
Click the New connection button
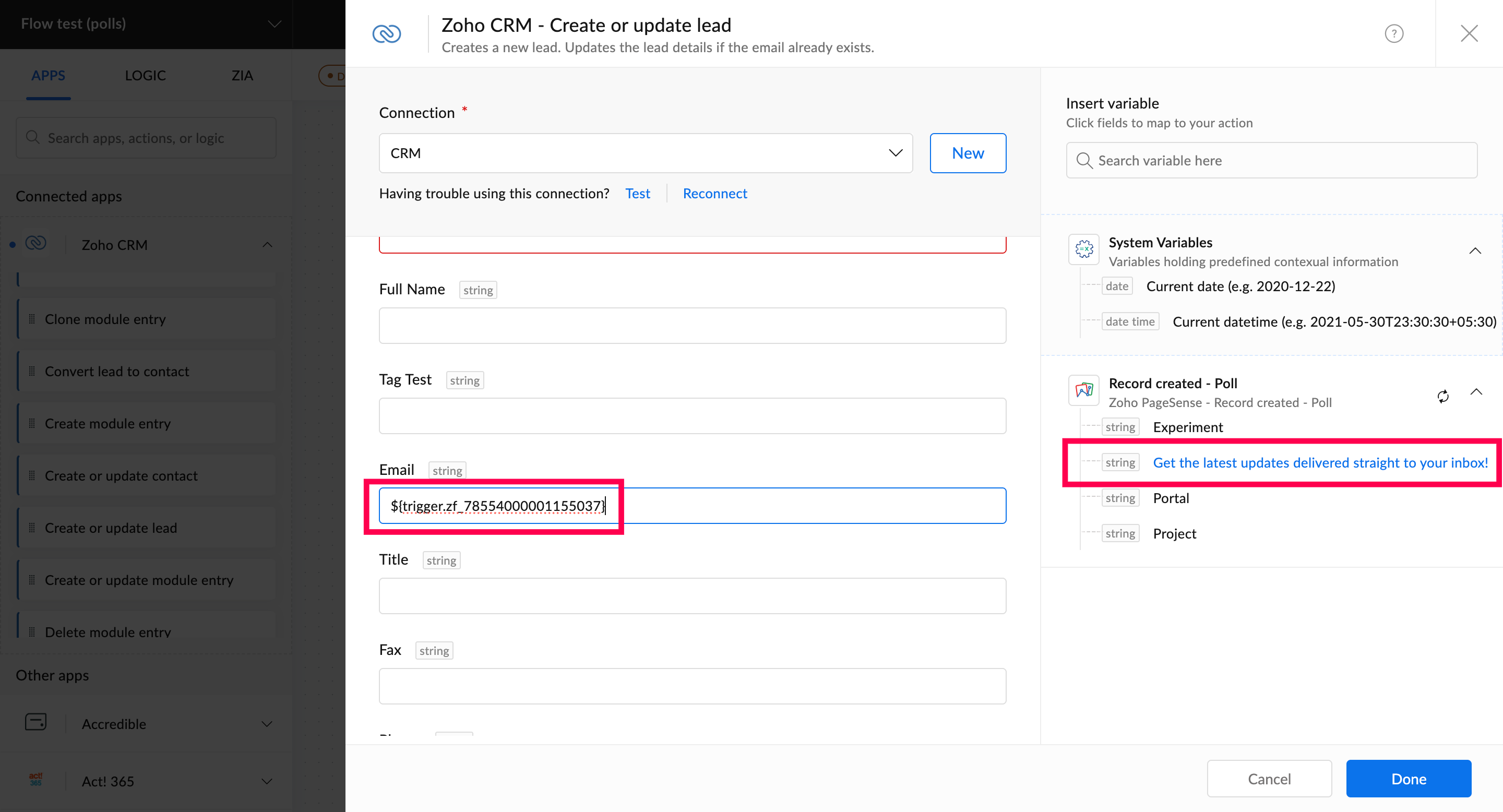tap(968, 153)
